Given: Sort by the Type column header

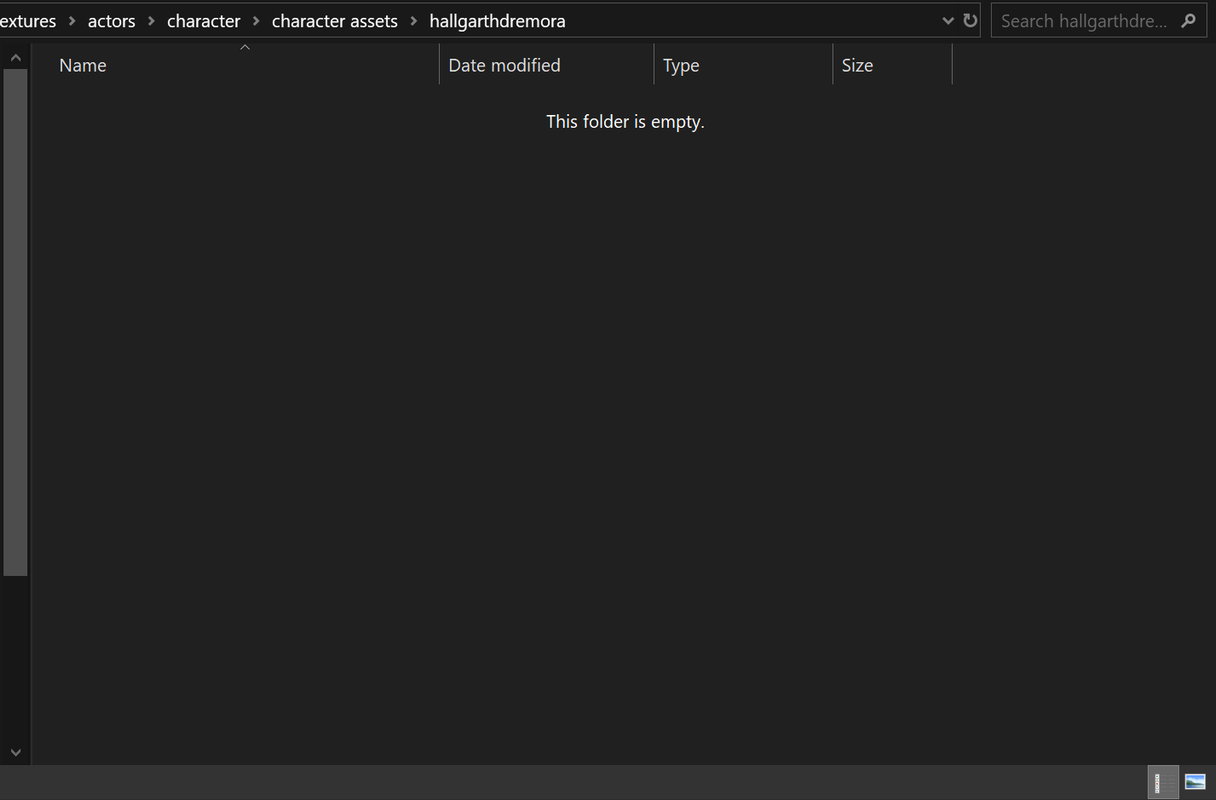Looking at the screenshot, I should [743, 65].
